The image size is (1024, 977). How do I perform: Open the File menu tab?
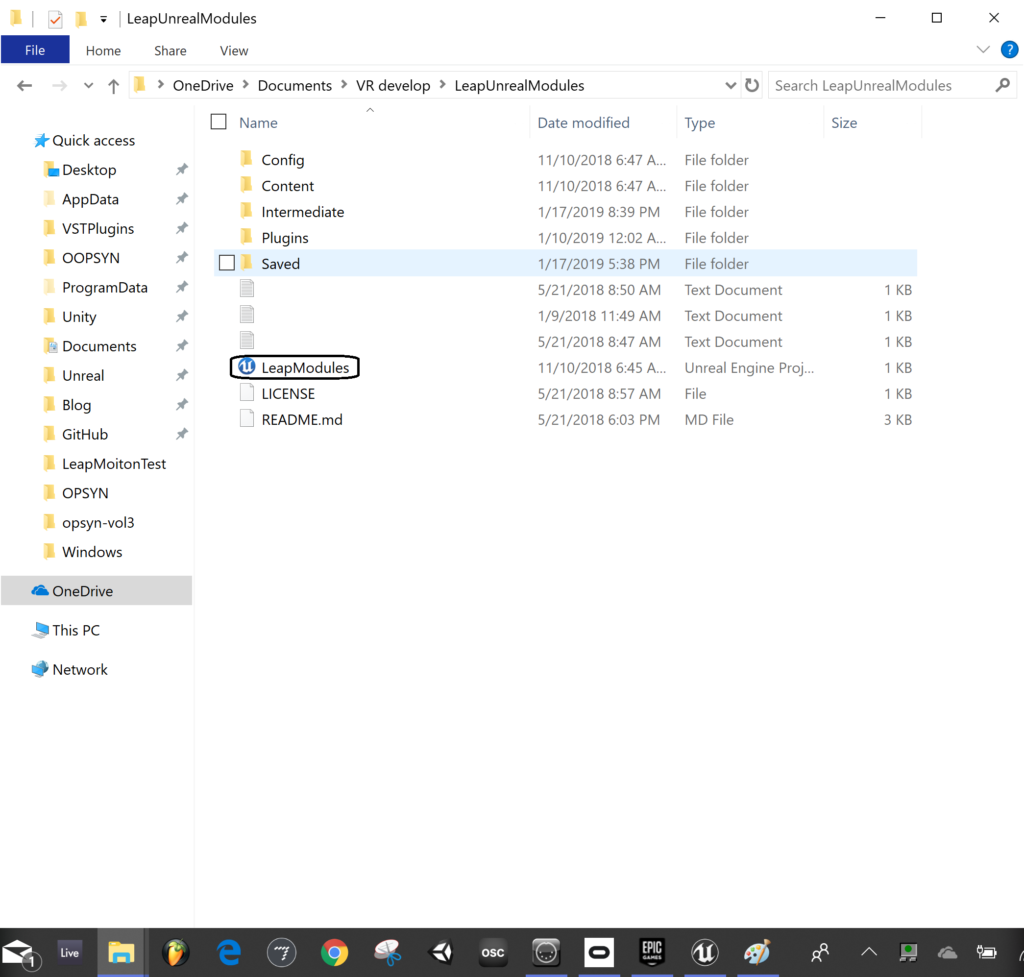[35, 50]
